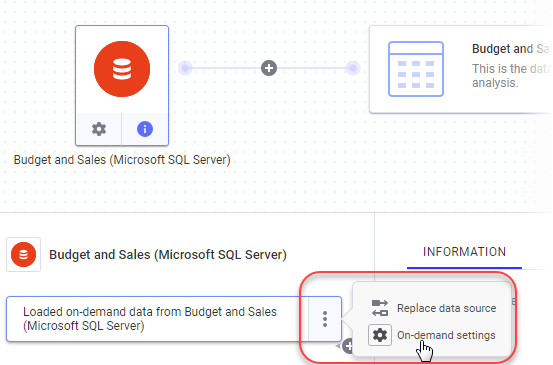The height and width of the screenshot is (365, 553).
Task: Click the Budget and Sales table node title
Action: click(x=512, y=49)
